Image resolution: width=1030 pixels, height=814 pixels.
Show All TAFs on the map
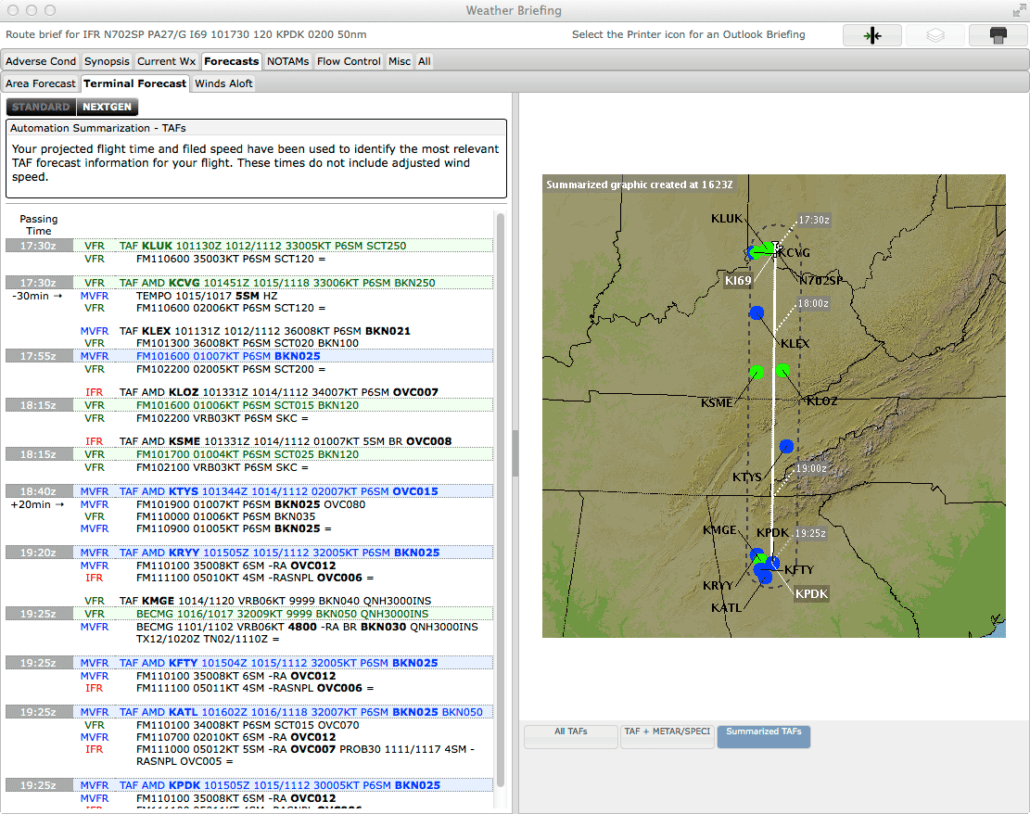(570, 736)
